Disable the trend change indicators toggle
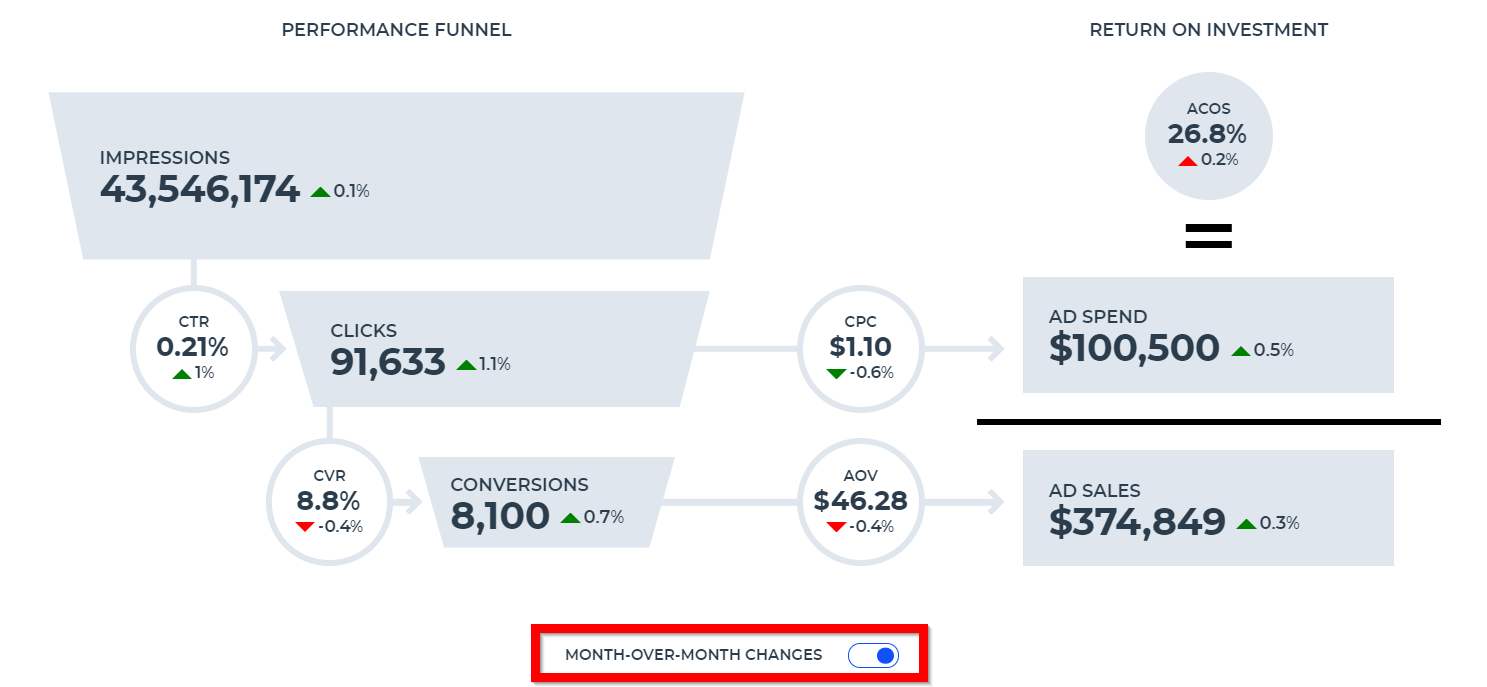 pos(874,655)
